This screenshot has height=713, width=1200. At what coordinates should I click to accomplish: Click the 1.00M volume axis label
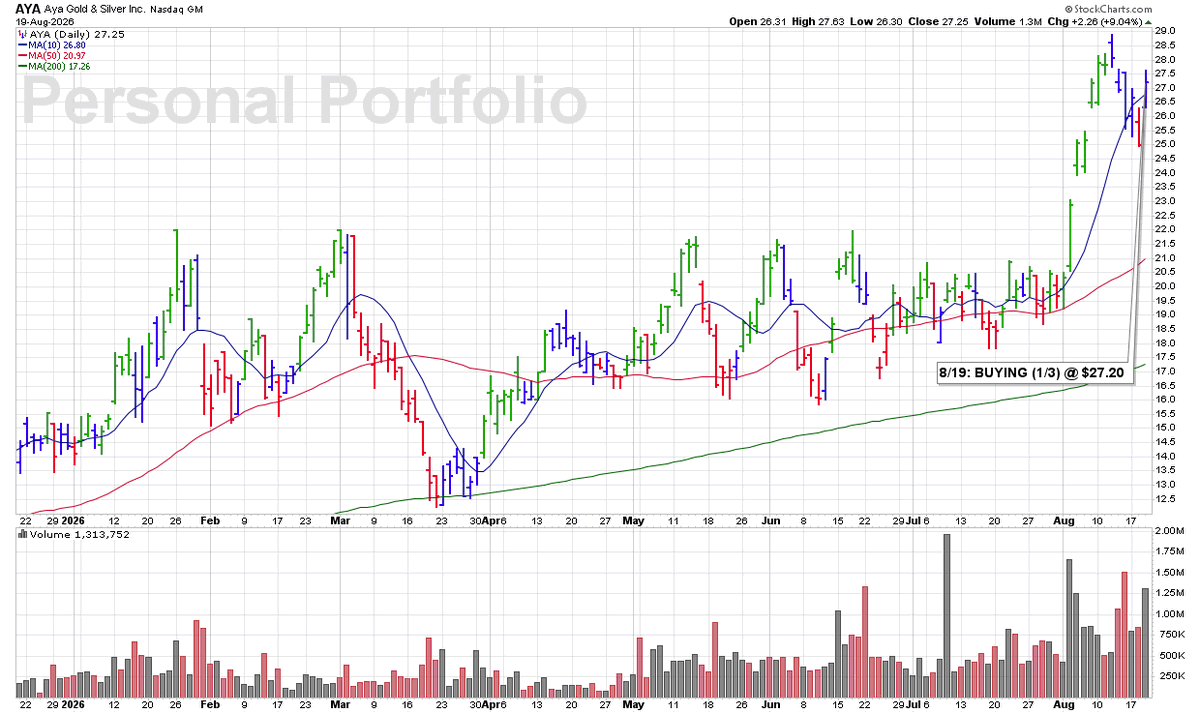coord(1169,614)
